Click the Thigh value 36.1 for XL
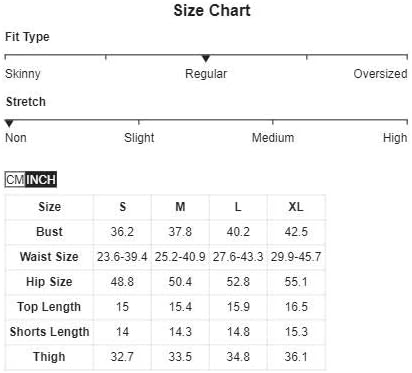 pyautogui.click(x=296, y=357)
